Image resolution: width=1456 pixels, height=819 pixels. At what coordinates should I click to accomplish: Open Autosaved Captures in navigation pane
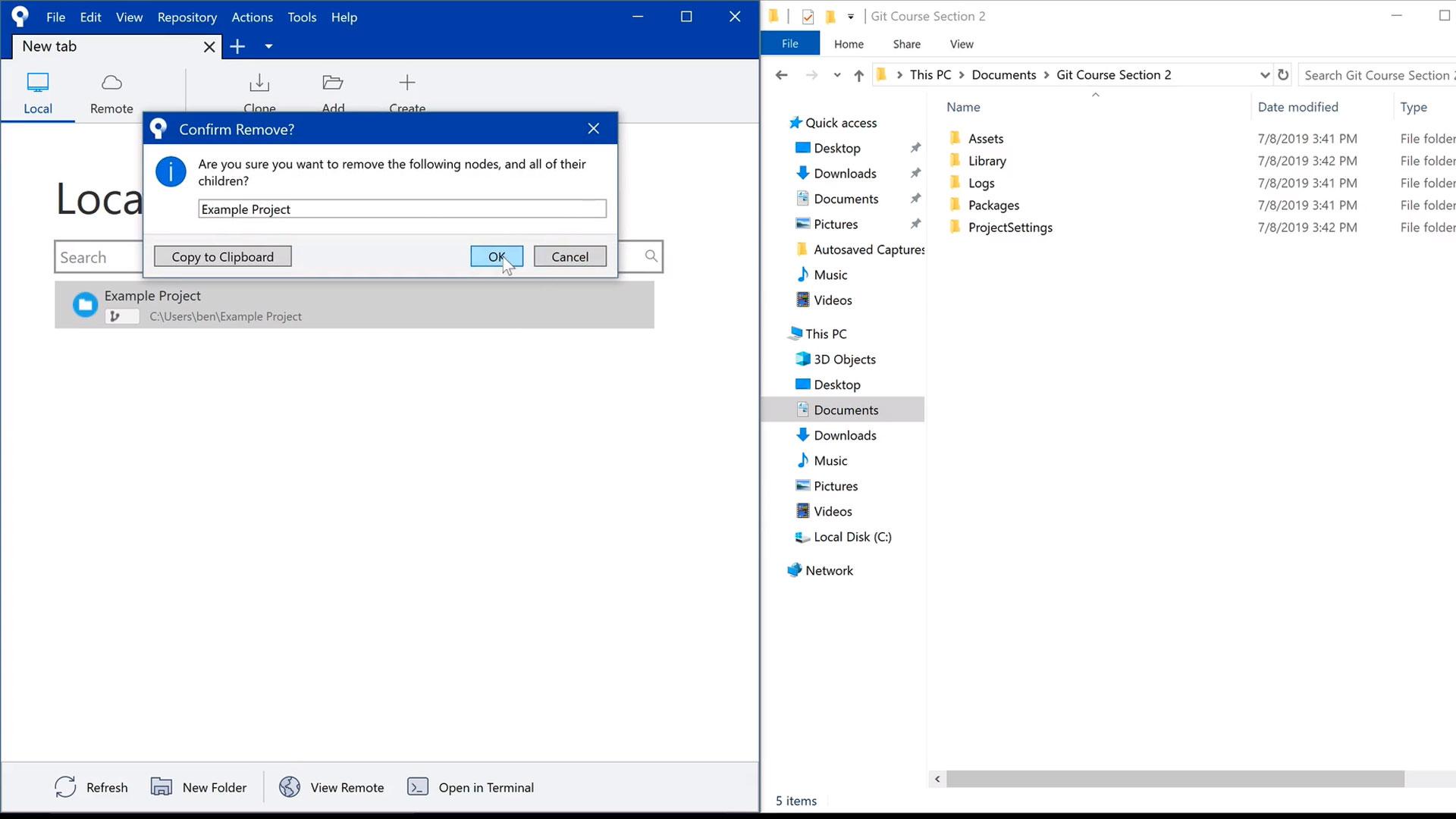pos(868,249)
